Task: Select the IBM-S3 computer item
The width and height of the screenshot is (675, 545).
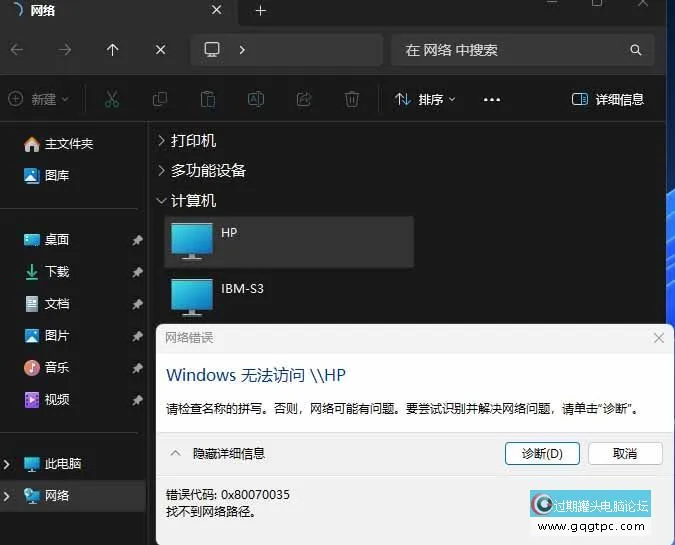Action: coord(289,297)
